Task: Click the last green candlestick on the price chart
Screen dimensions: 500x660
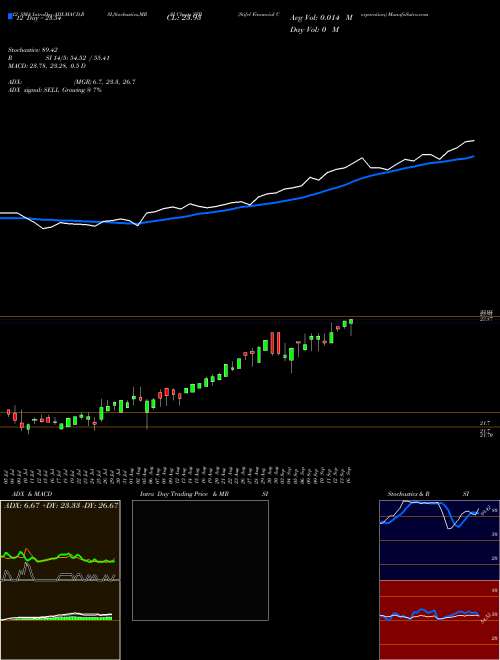Action: (351, 322)
